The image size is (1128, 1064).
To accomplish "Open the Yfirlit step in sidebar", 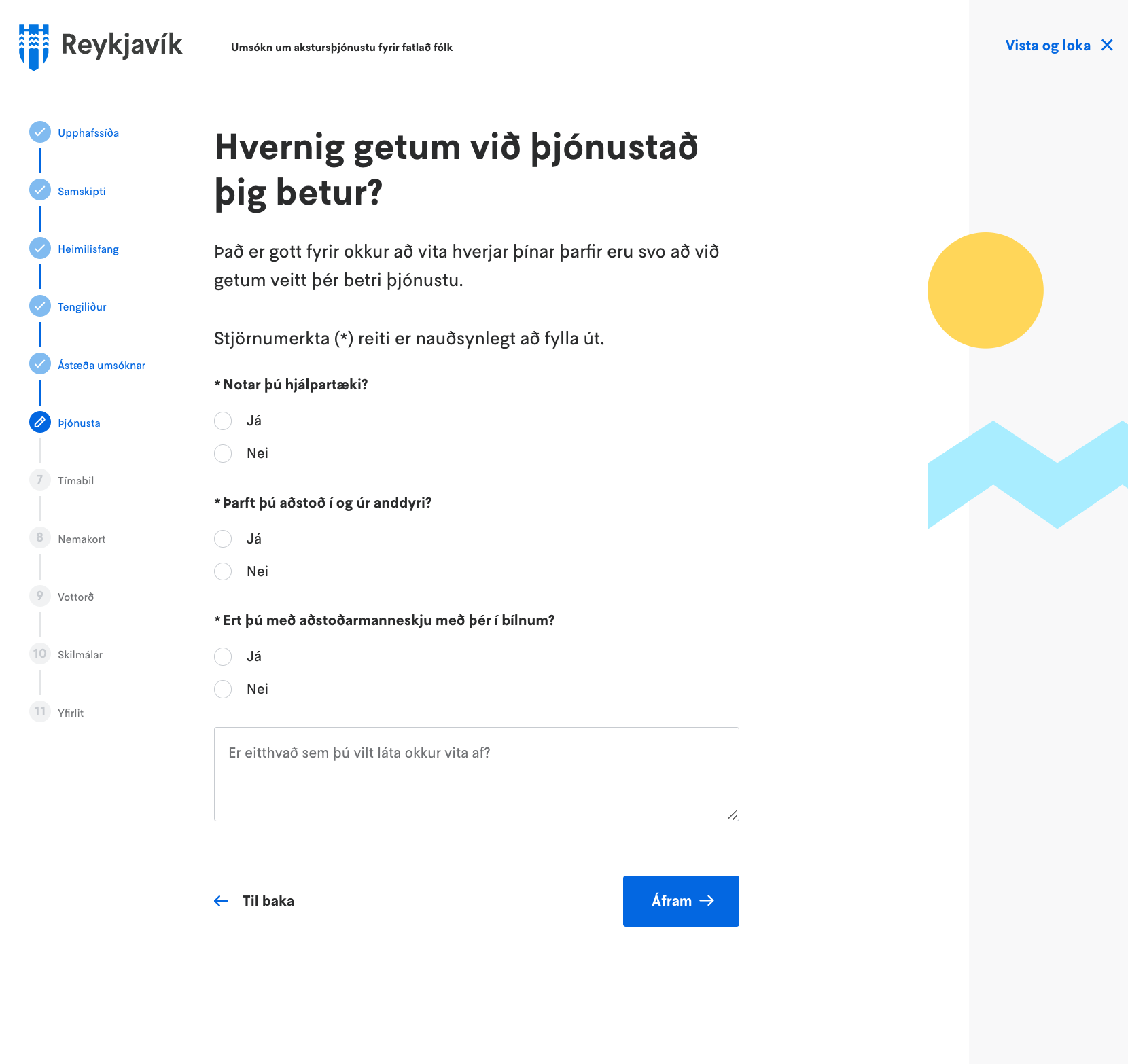I will (x=71, y=713).
